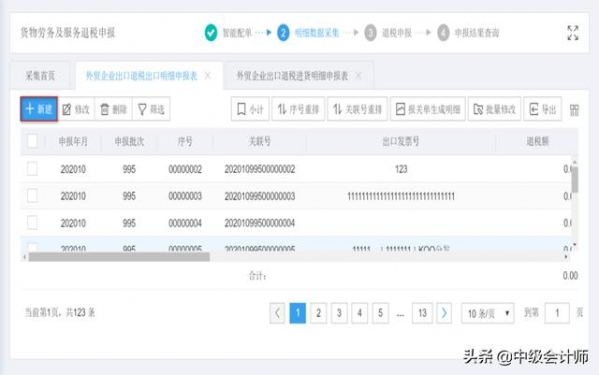Image resolution: width=599 pixels, height=375 pixels.
Task: Open the 筛选 (Filter) funnel button
Action: click(x=151, y=110)
